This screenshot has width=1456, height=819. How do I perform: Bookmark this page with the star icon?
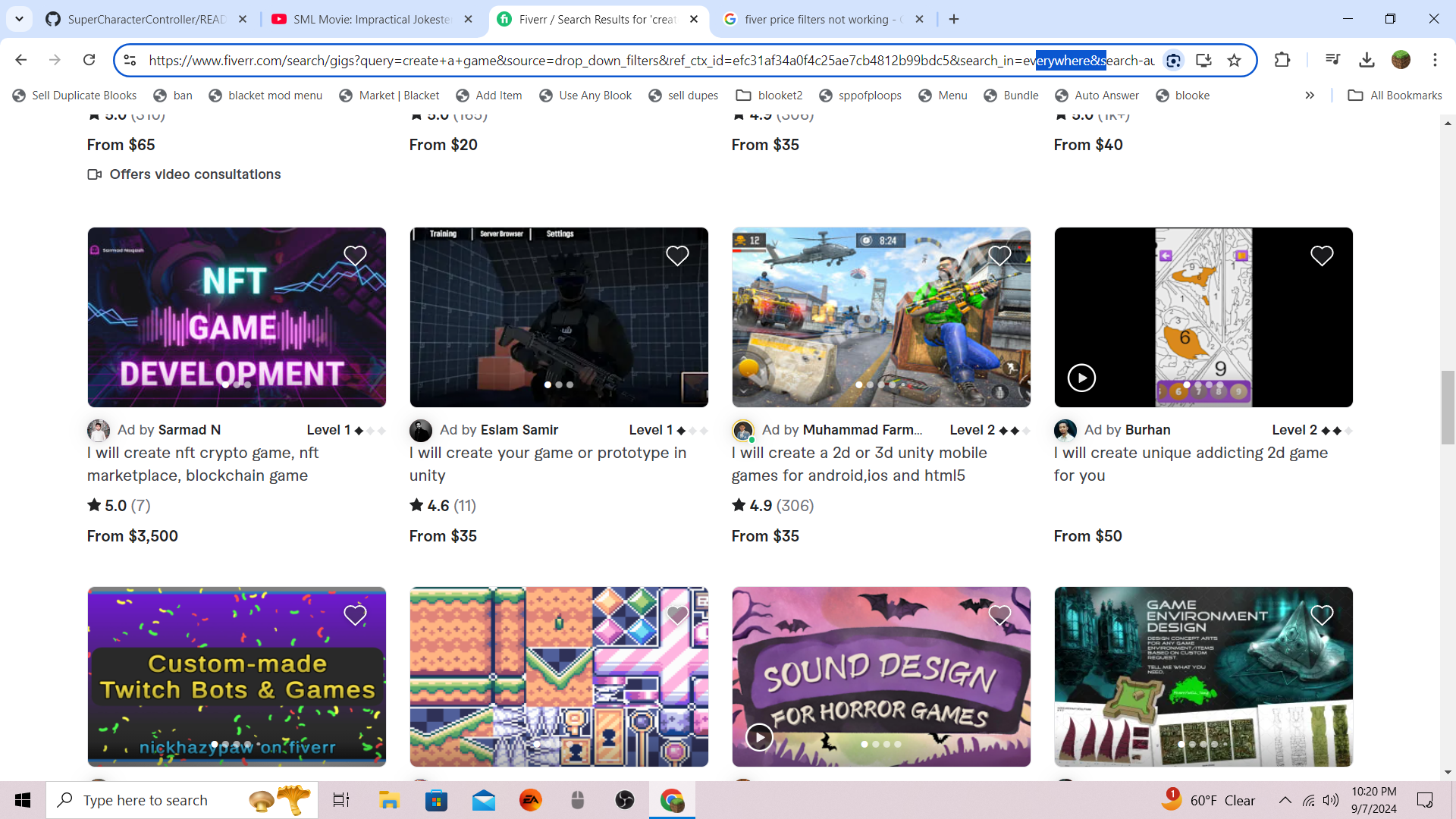[1235, 61]
